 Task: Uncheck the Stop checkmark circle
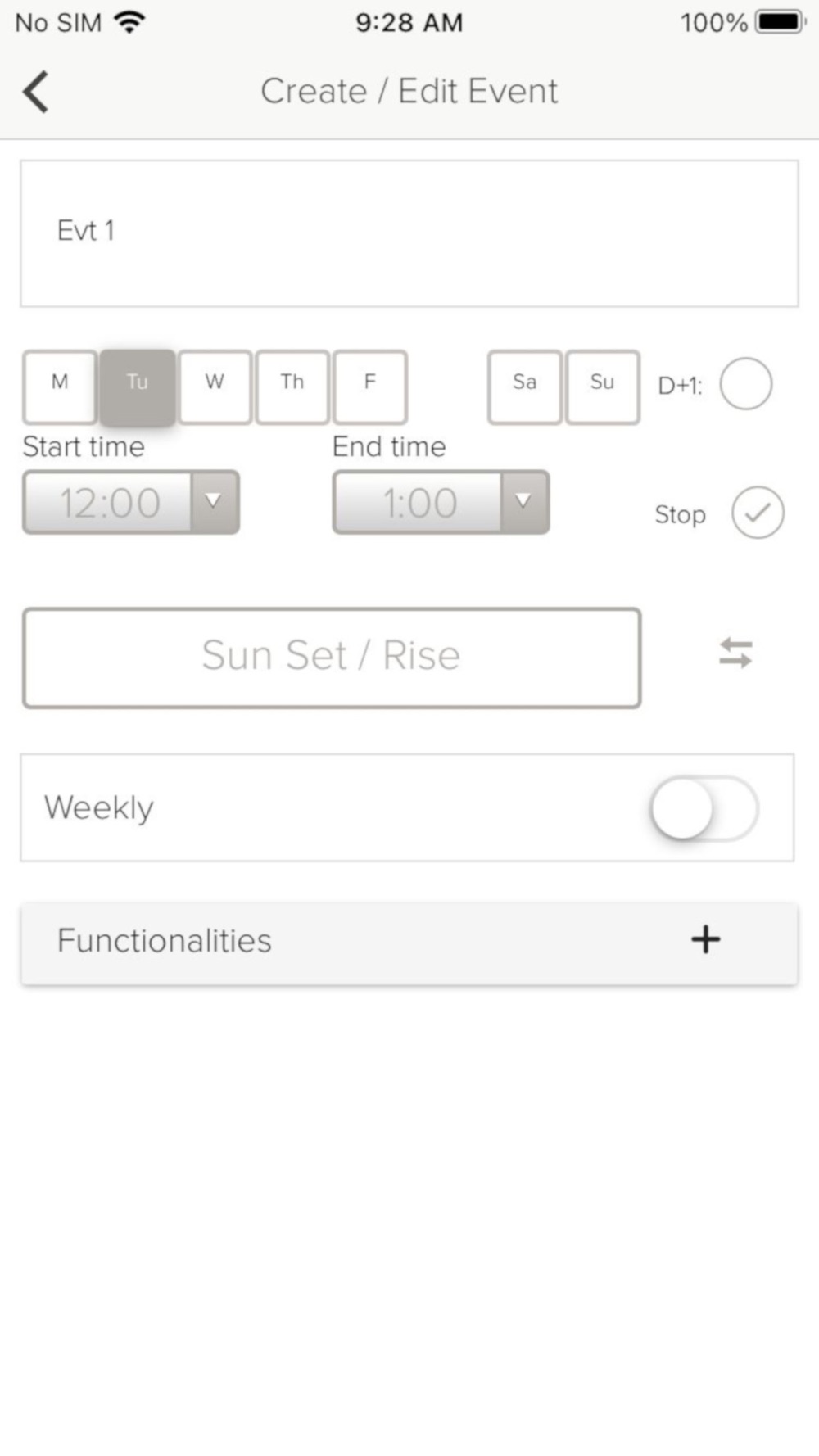[x=758, y=513]
